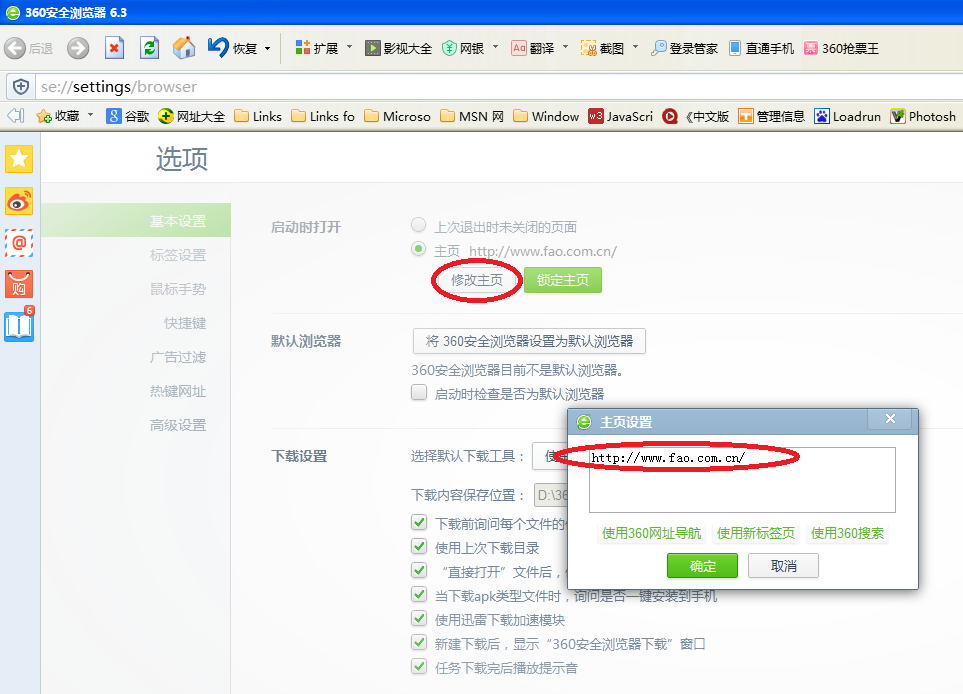963x694 pixels.
Task: Click the 修改主页 button
Action: (477, 280)
